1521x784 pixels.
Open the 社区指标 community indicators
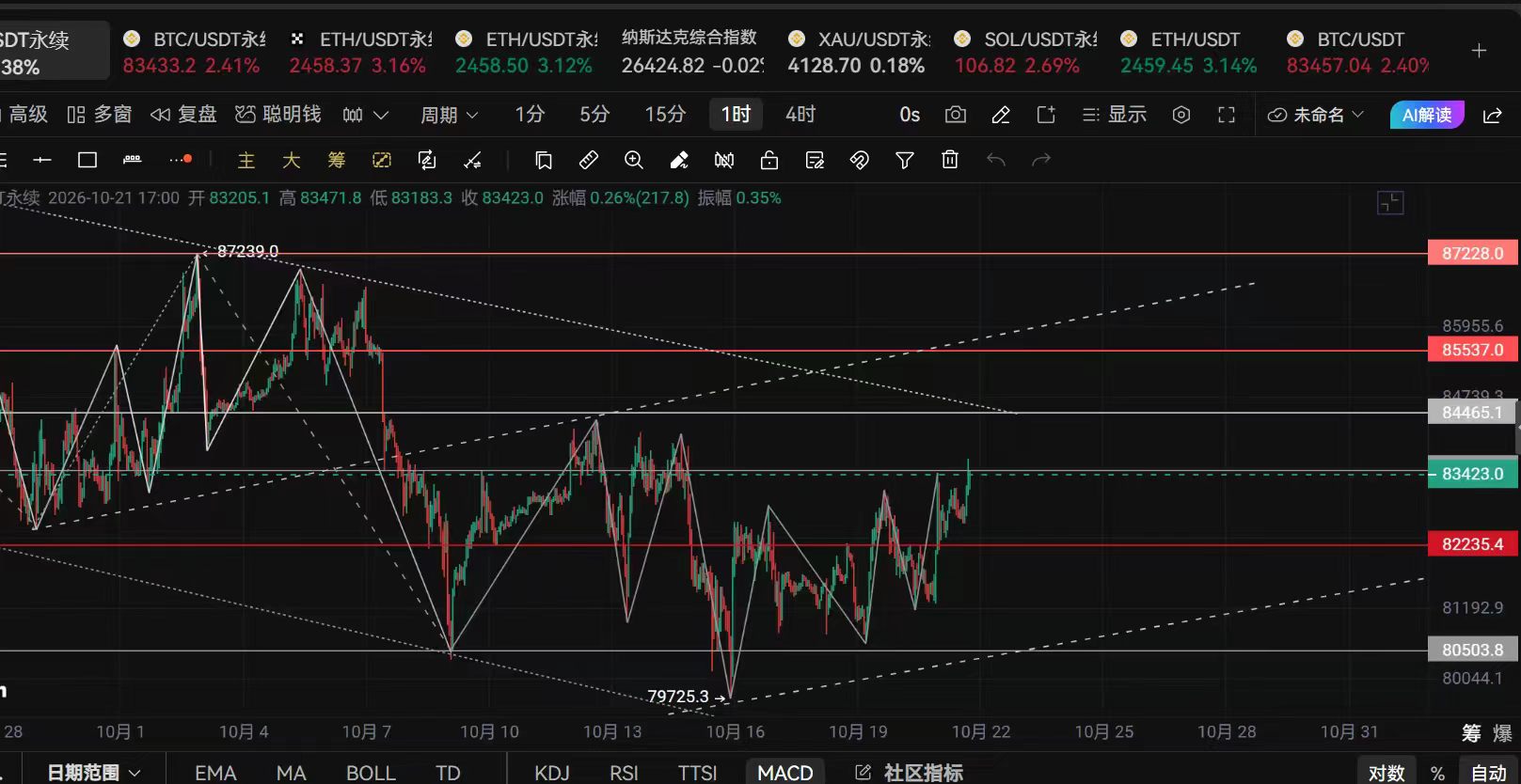point(909,773)
